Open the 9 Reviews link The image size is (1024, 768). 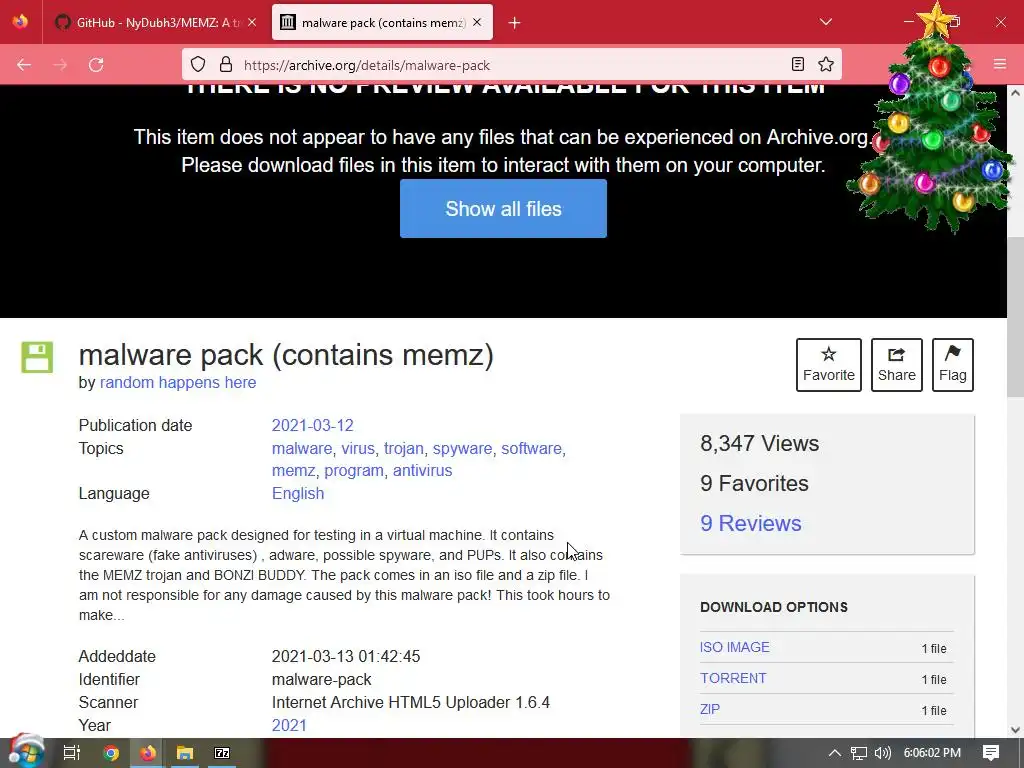tap(750, 523)
